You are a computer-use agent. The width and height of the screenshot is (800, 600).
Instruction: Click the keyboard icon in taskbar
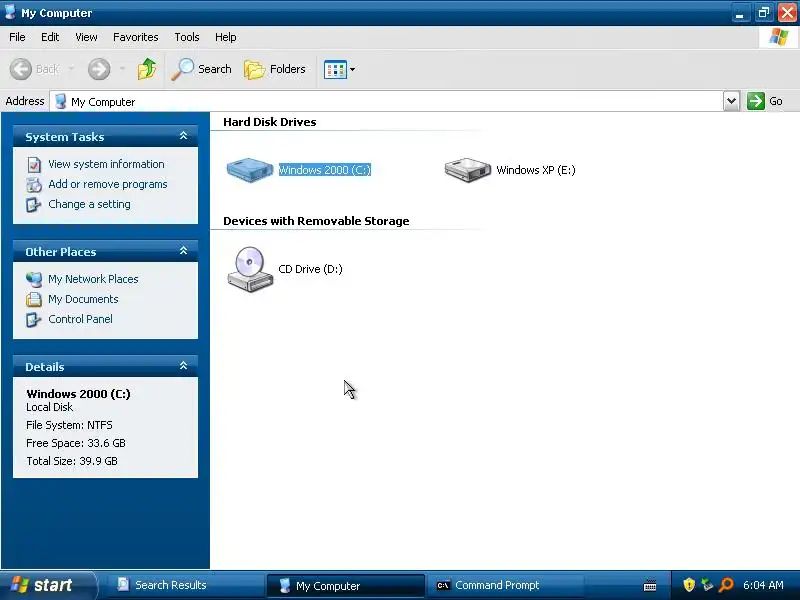pyautogui.click(x=650, y=586)
